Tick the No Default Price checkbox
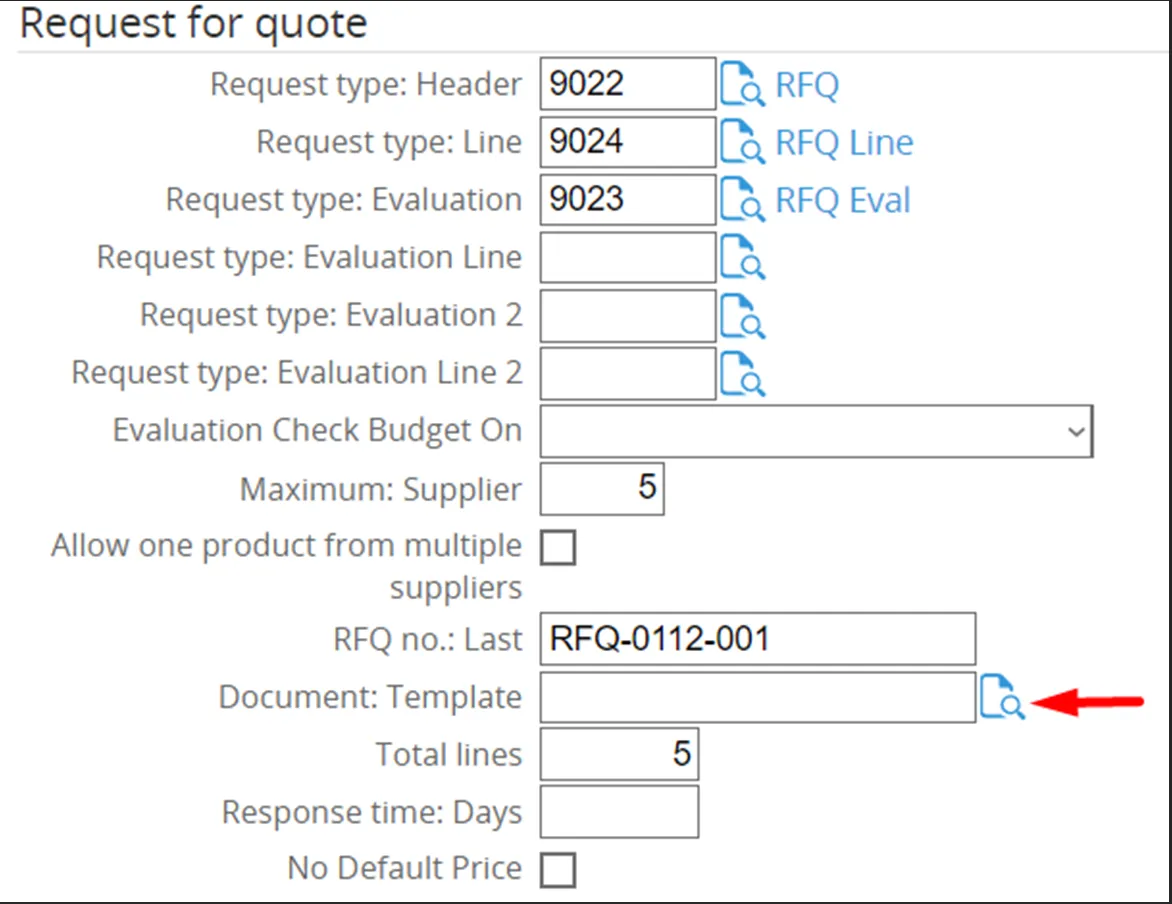This screenshot has width=1172, height=904. pyautogui.click(x=558, y=869)
